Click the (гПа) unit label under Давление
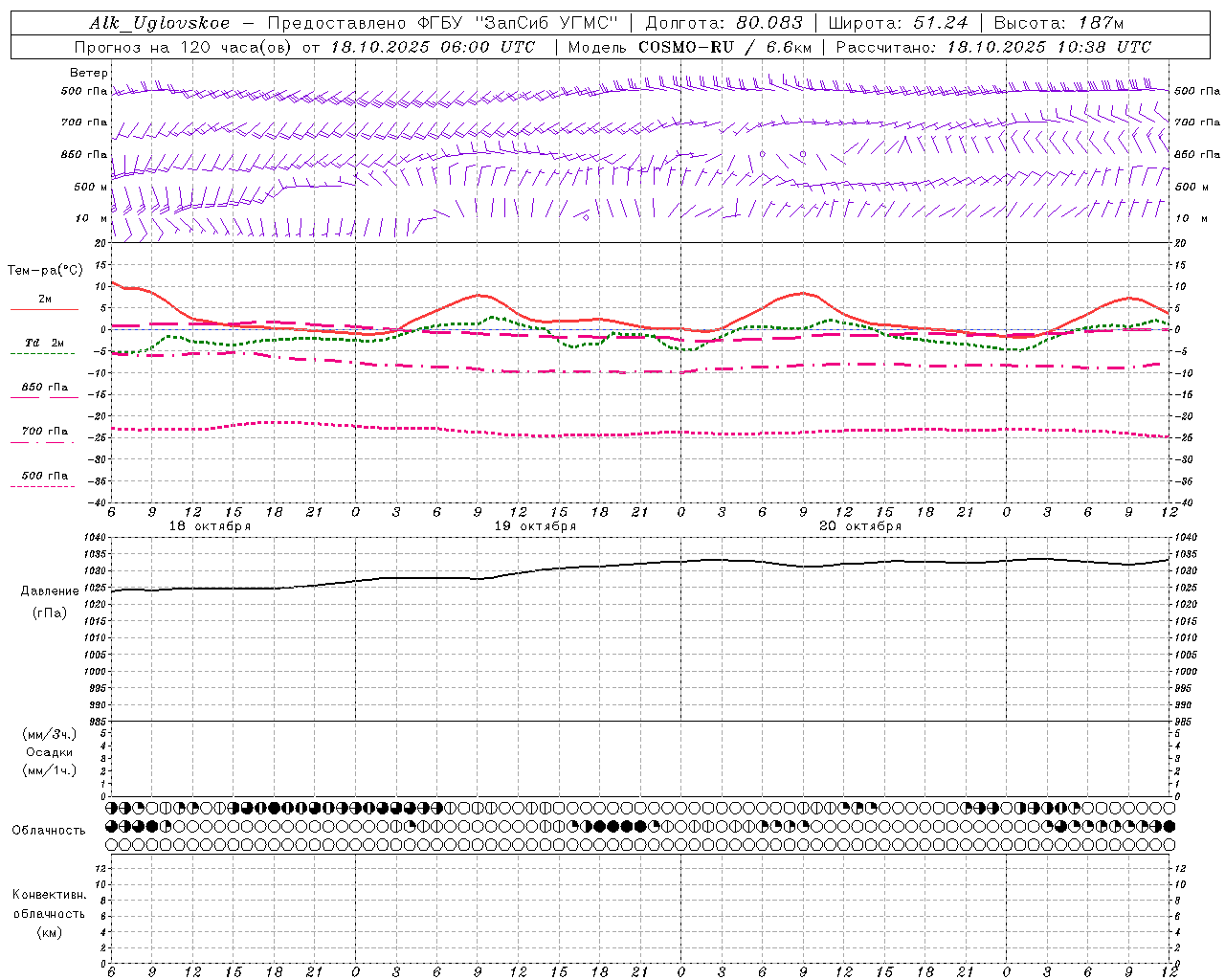Screen dimensions: 1225x980 click(50, 612)
